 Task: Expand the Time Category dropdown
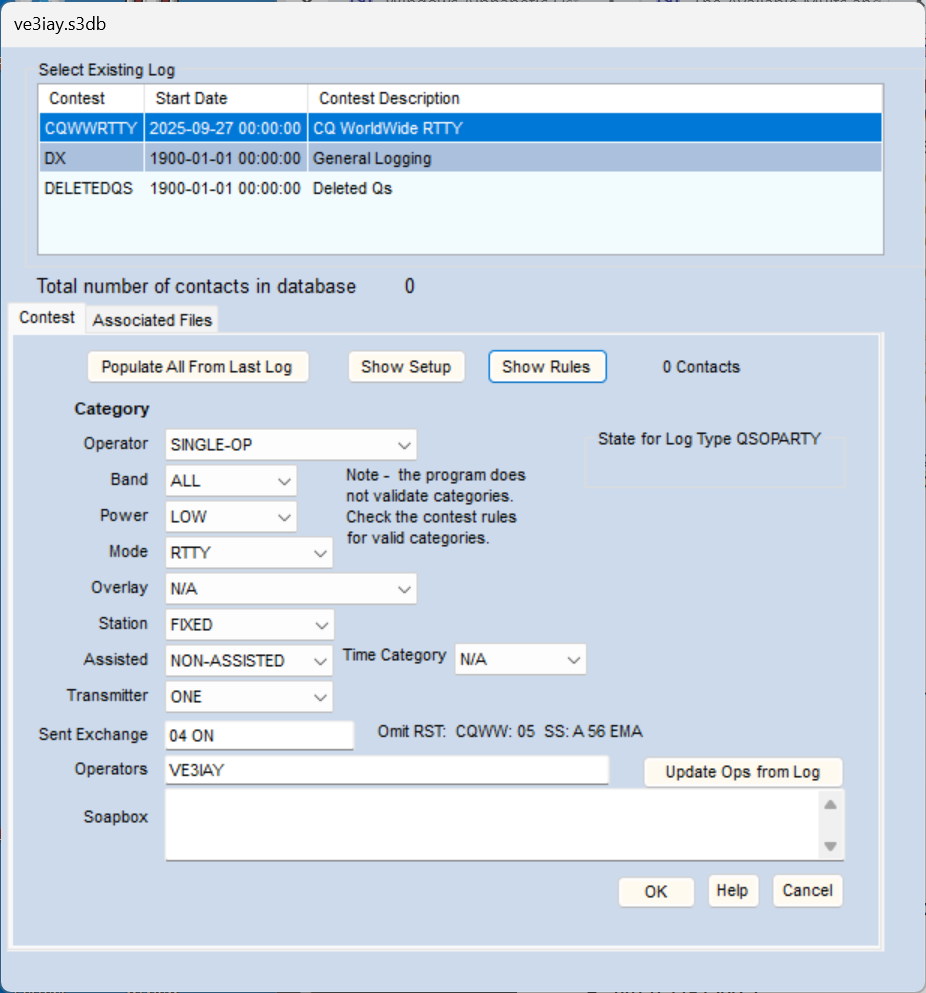point(520,660)
